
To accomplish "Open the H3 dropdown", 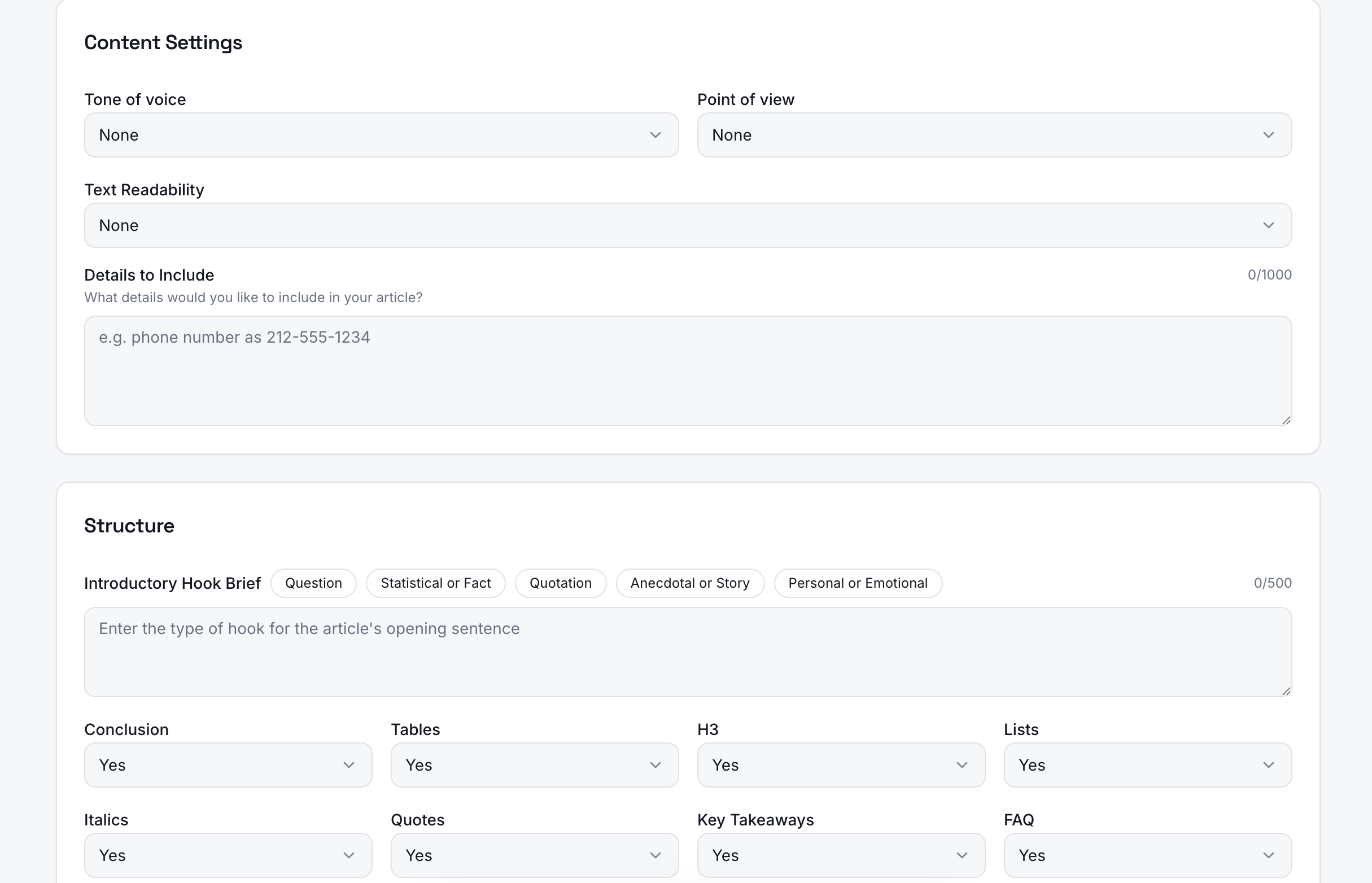I will (840, 765).
